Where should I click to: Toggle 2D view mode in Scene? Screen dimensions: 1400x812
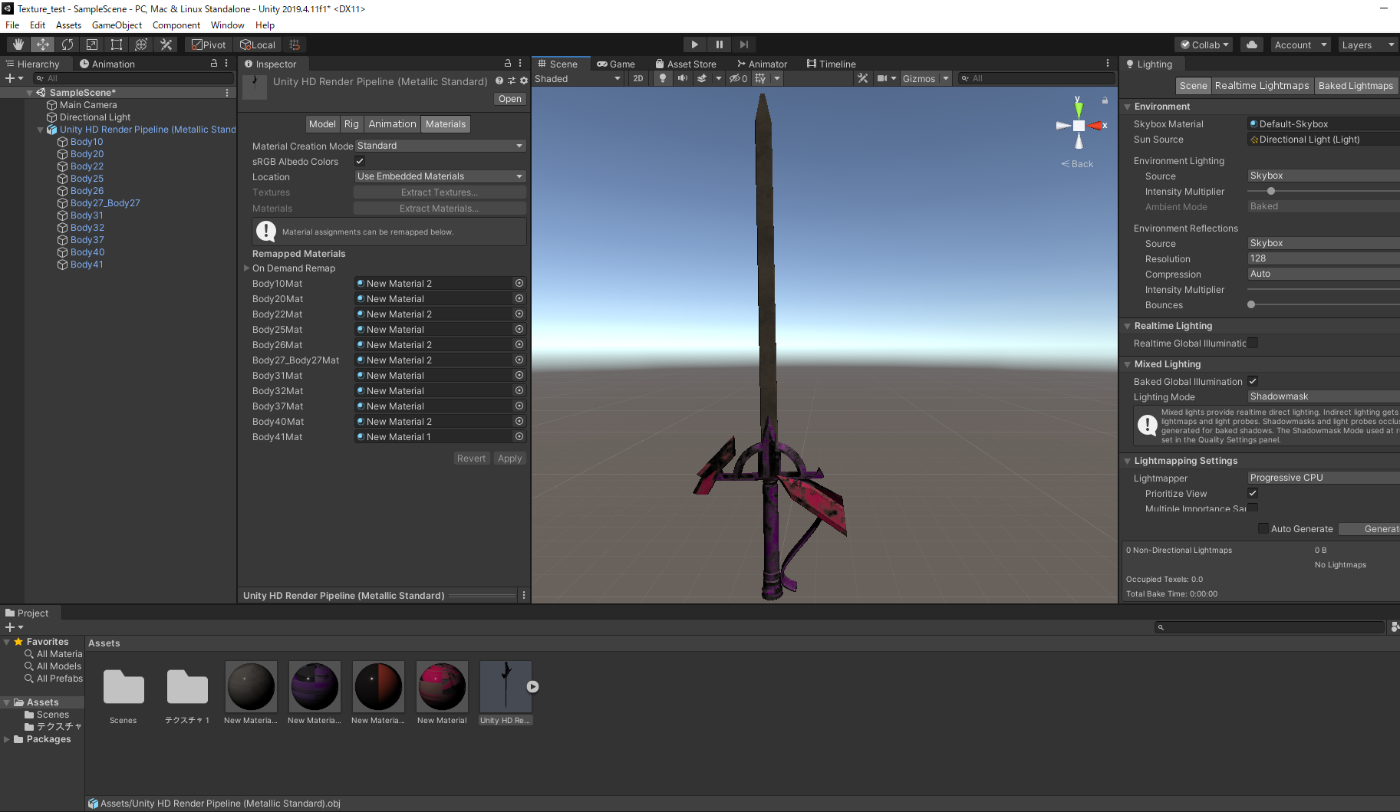(x=638, y=78)
